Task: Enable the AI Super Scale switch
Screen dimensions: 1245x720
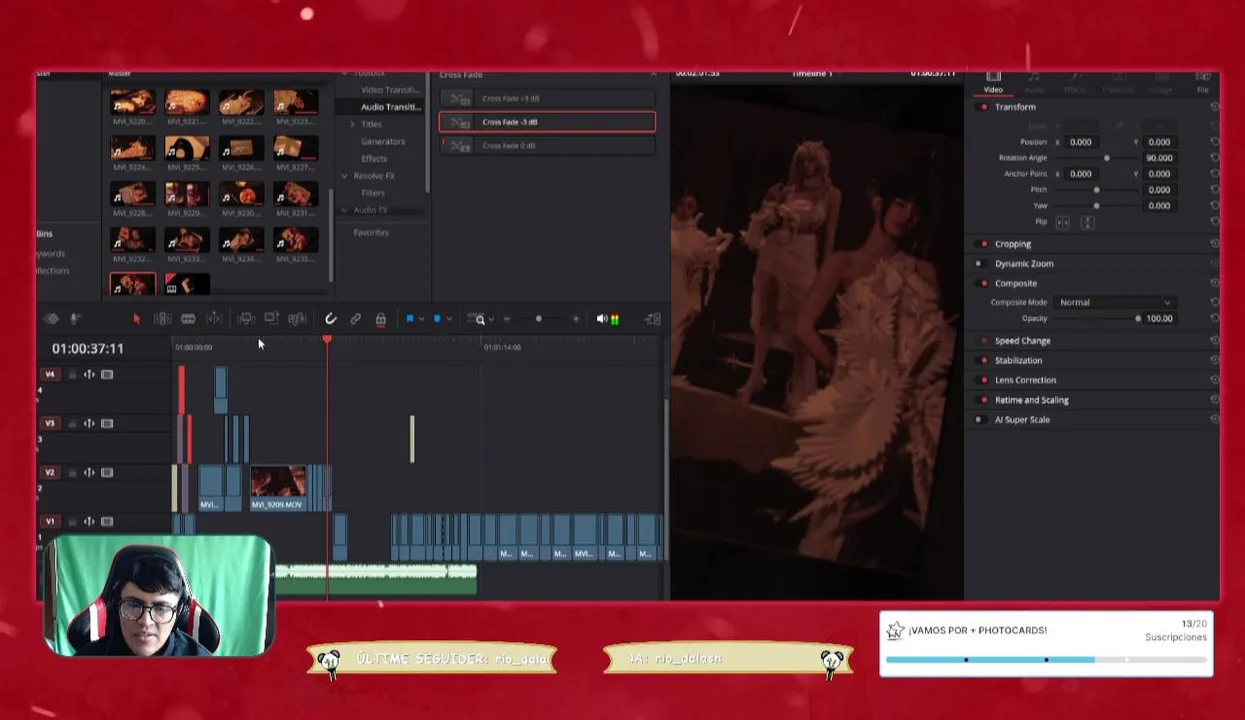Action: tap(979, 420)
